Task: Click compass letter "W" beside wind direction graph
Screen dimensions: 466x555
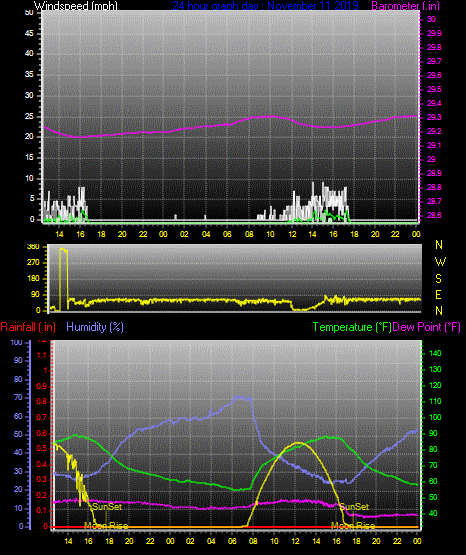Action: pos(440,262)
